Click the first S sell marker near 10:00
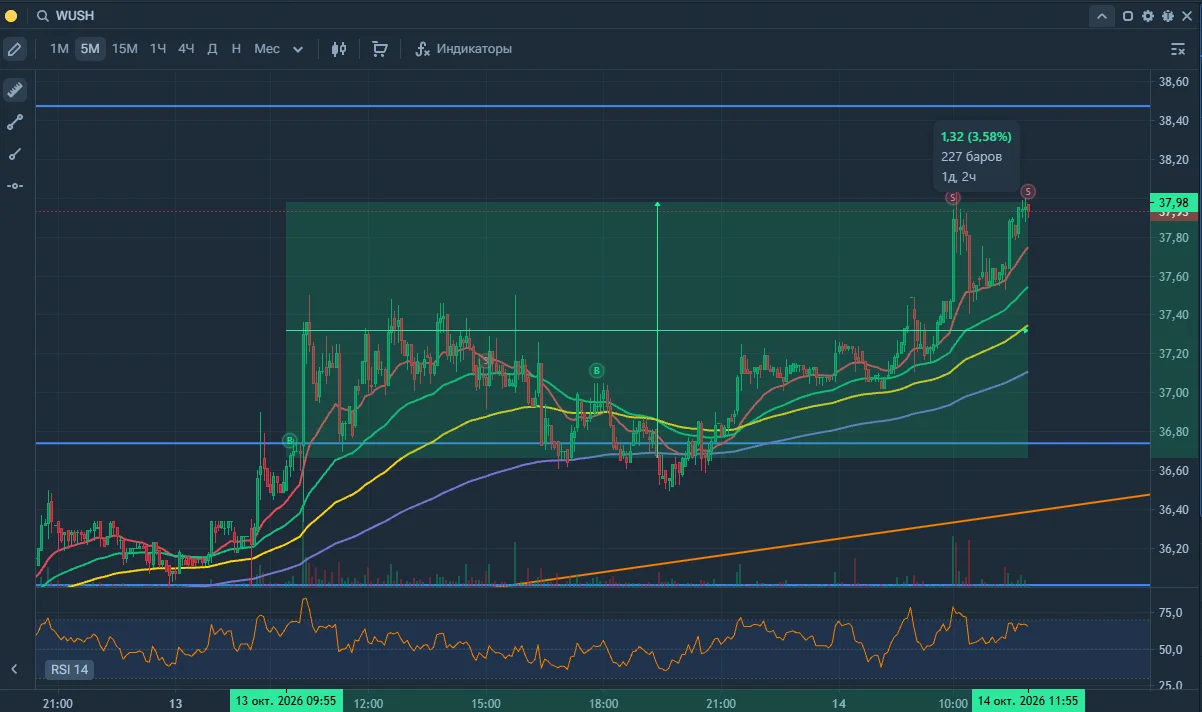This screenshot has height=712, width=1202. click(x=953, y=198)
